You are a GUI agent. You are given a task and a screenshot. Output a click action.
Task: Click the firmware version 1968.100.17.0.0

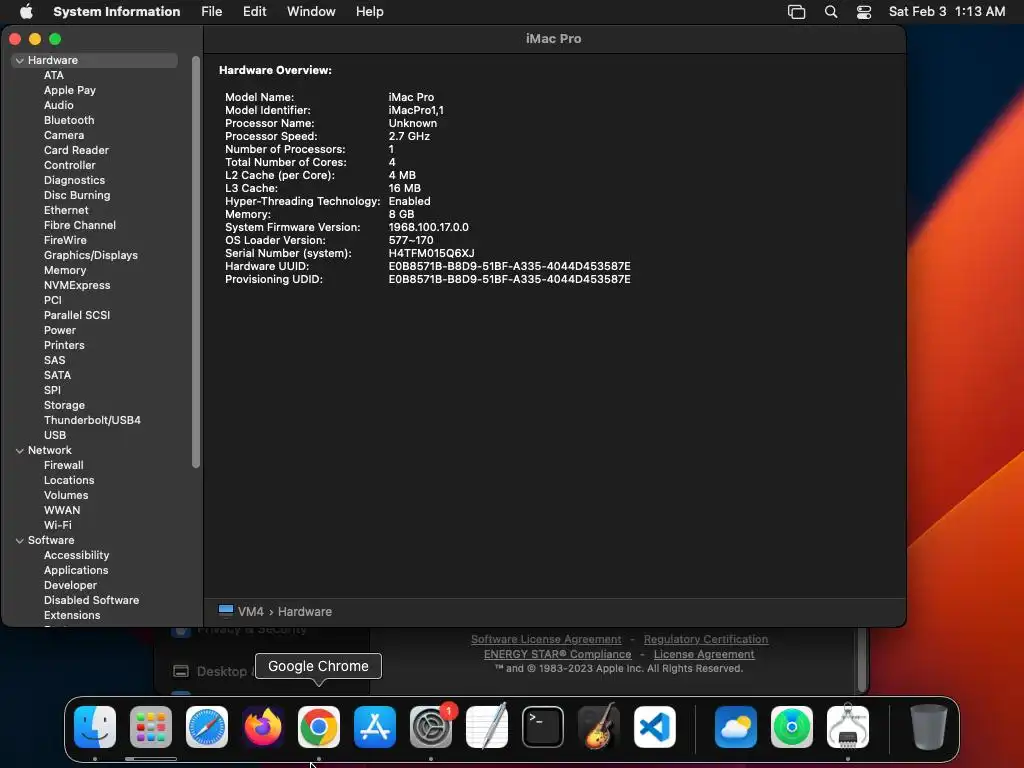[428, 227]
